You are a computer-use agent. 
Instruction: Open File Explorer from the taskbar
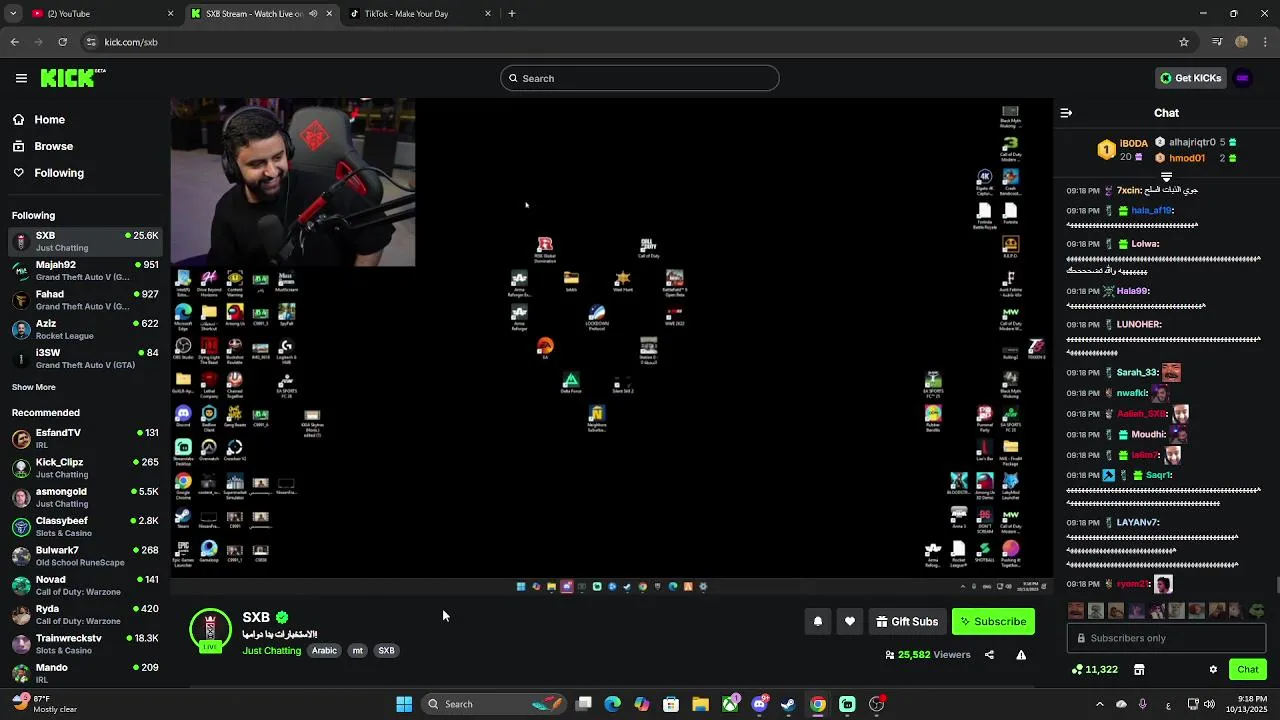700,704
